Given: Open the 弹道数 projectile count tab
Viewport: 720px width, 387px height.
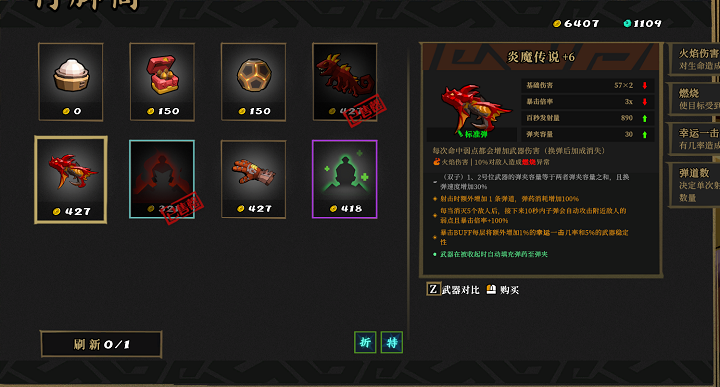Looking at the screenshot, I should click(694, 185).
